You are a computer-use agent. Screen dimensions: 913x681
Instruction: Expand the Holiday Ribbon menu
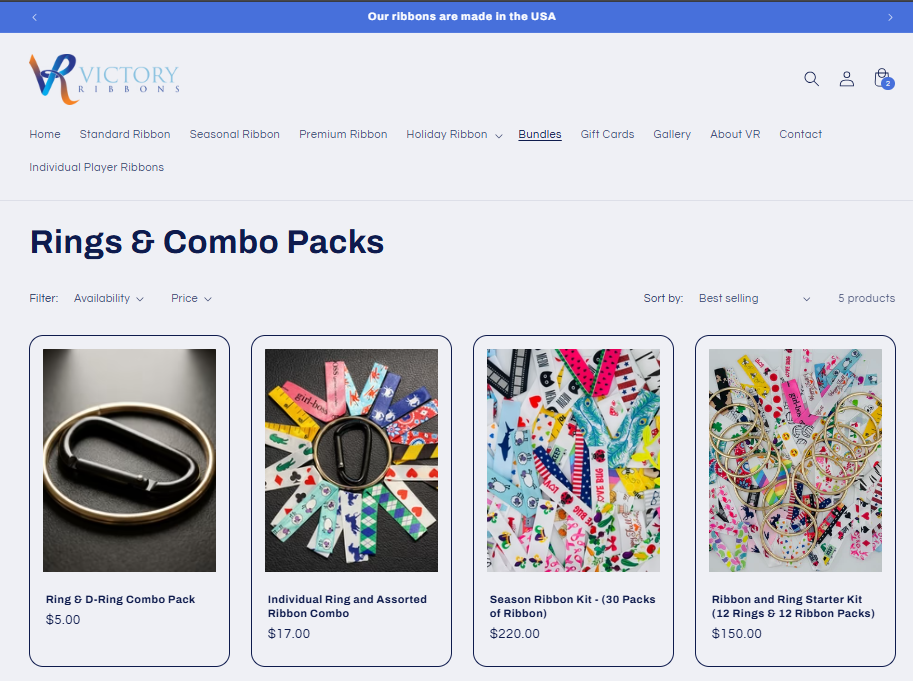(454, 134)
